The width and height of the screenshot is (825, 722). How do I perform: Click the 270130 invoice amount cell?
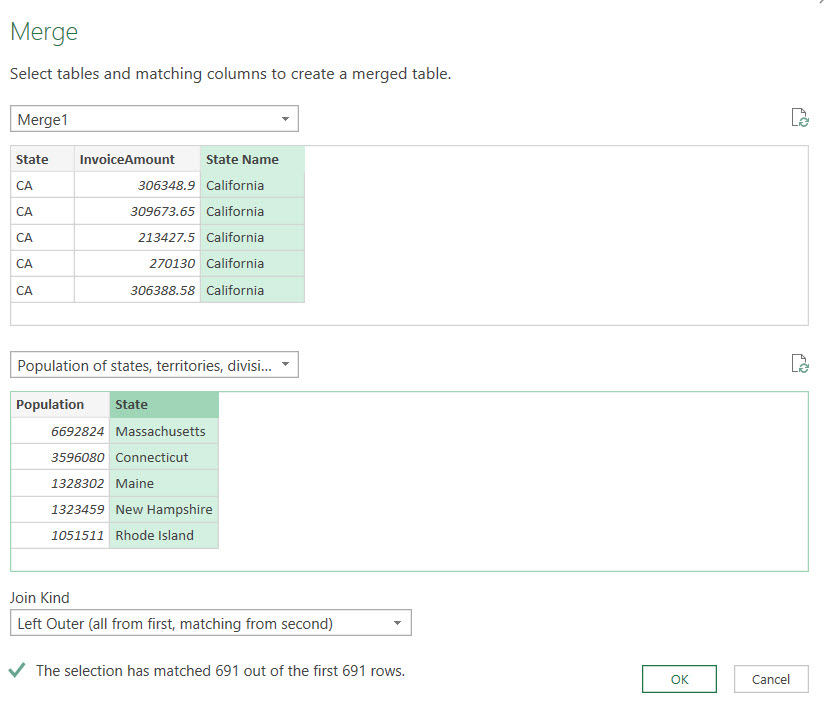coord(136,263)
